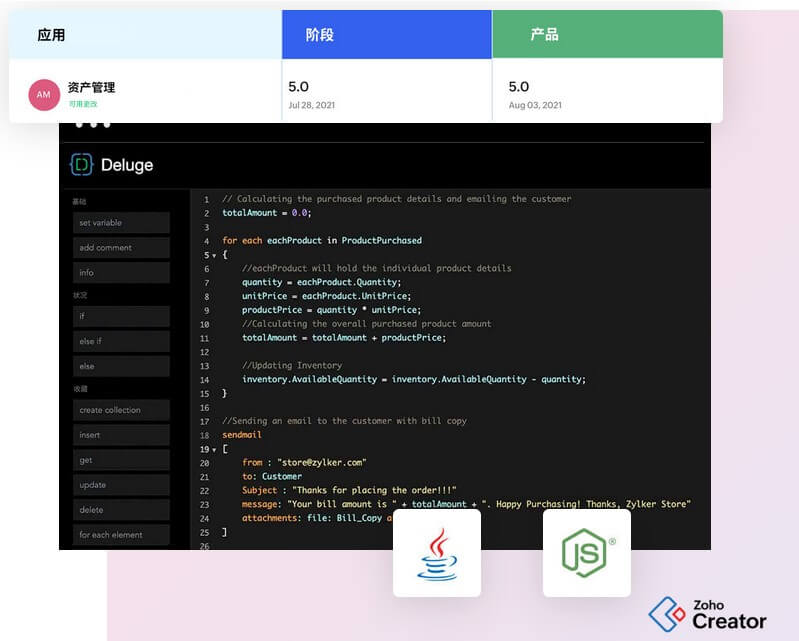Click the Node.js logo tile
The height and width of the screenshot is (641, 799).
tap(587, 553)
